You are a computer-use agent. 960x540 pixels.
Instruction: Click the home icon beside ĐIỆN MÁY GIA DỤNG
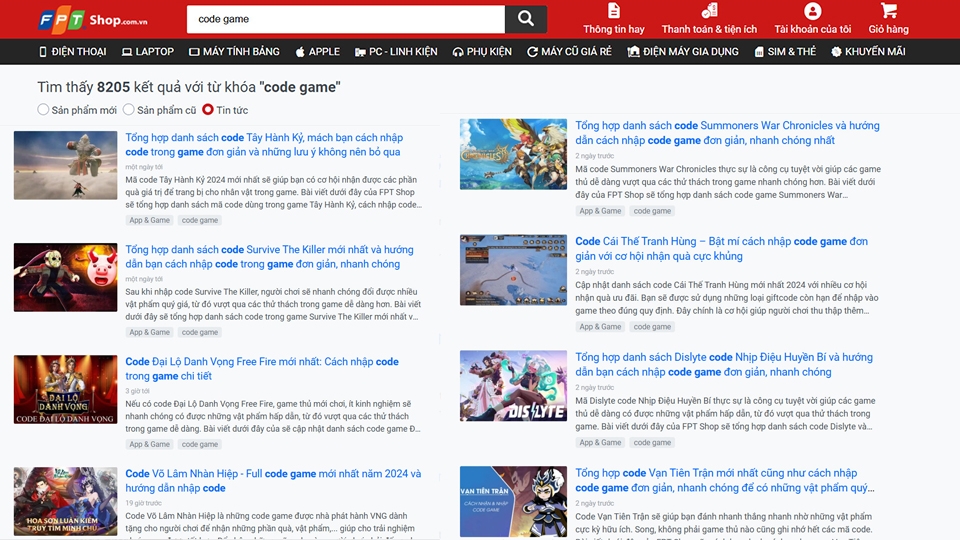pos(633,52)
